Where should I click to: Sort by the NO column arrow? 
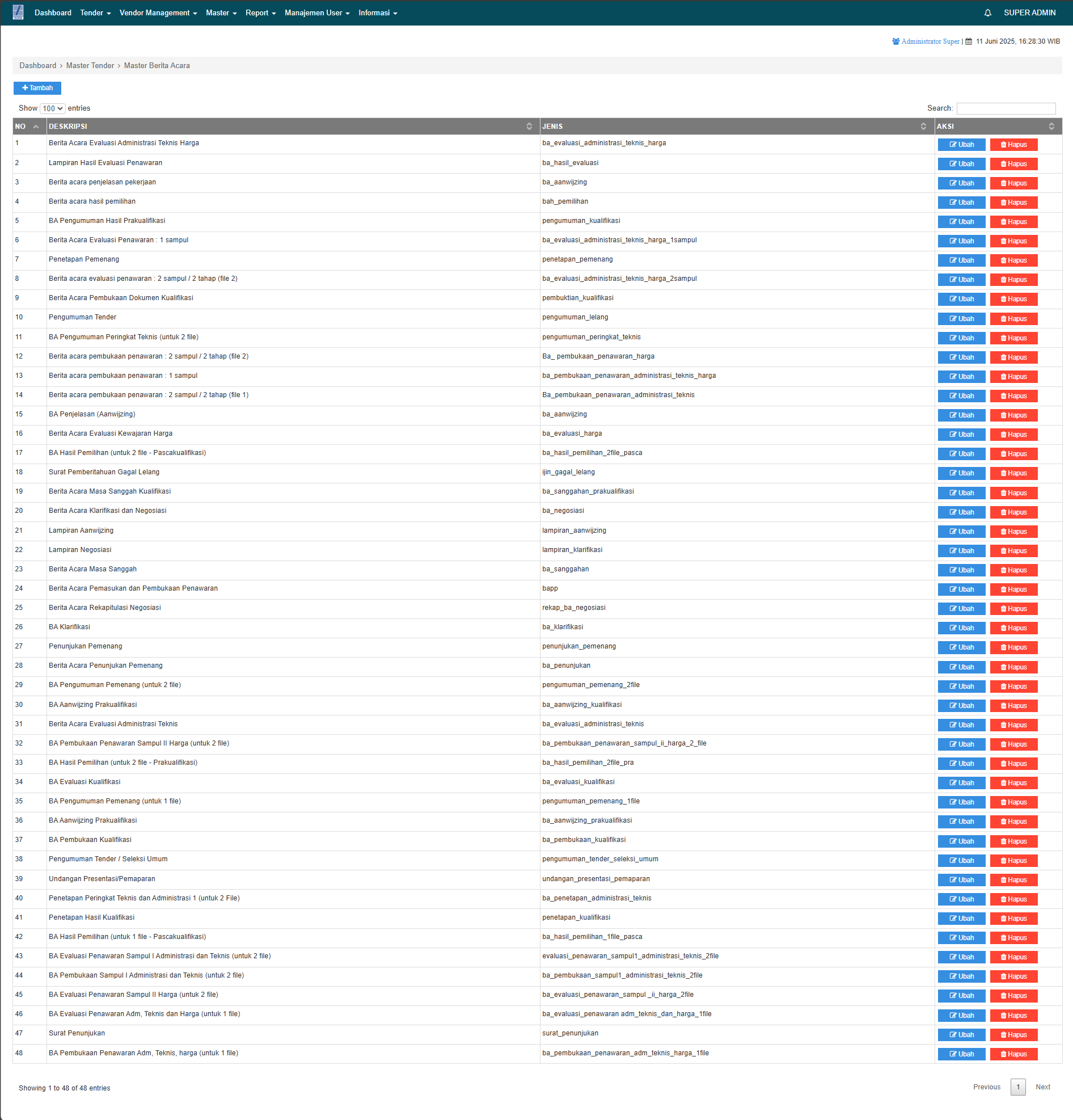(x=36, y=127)
